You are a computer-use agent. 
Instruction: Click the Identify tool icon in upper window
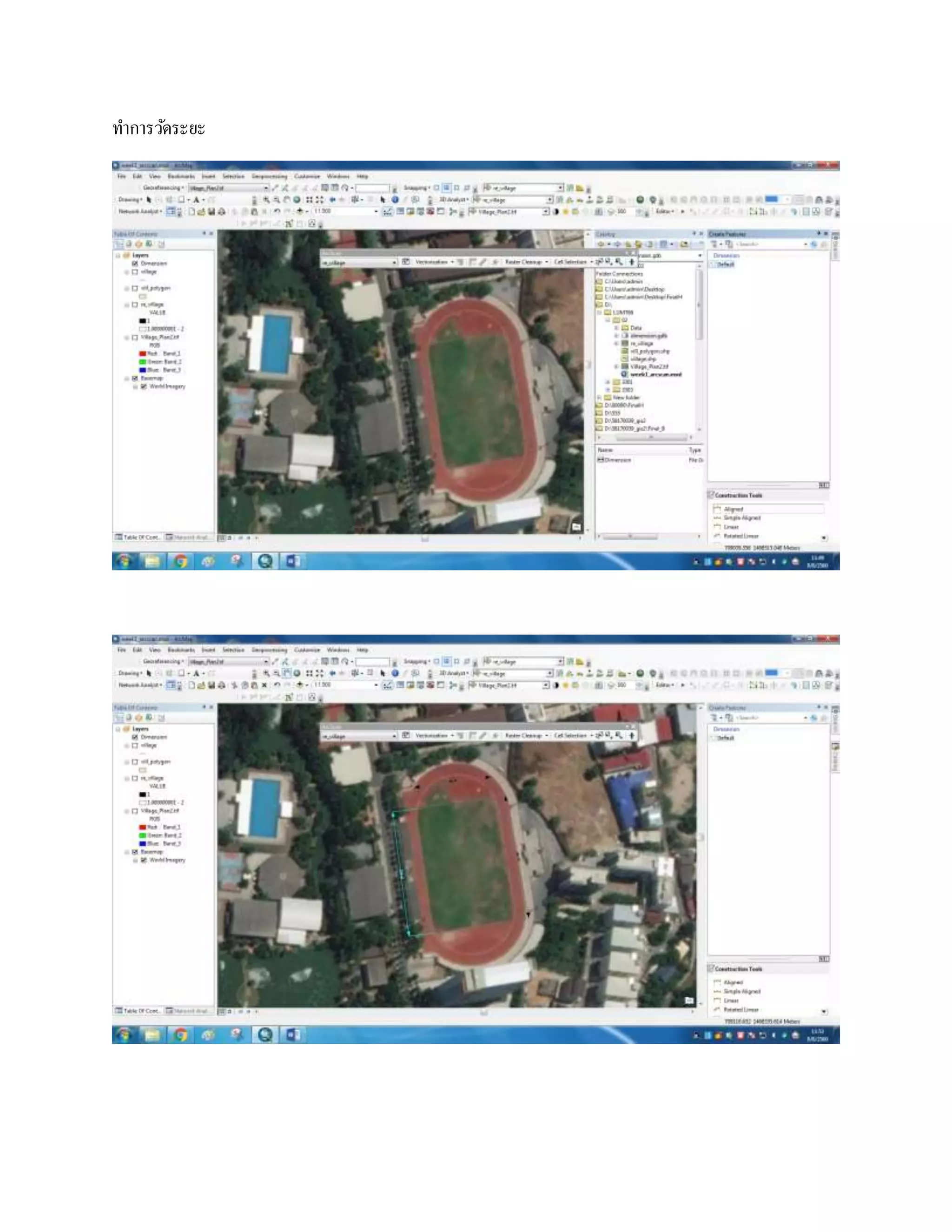pyautogui.click(x=395, y=200)
